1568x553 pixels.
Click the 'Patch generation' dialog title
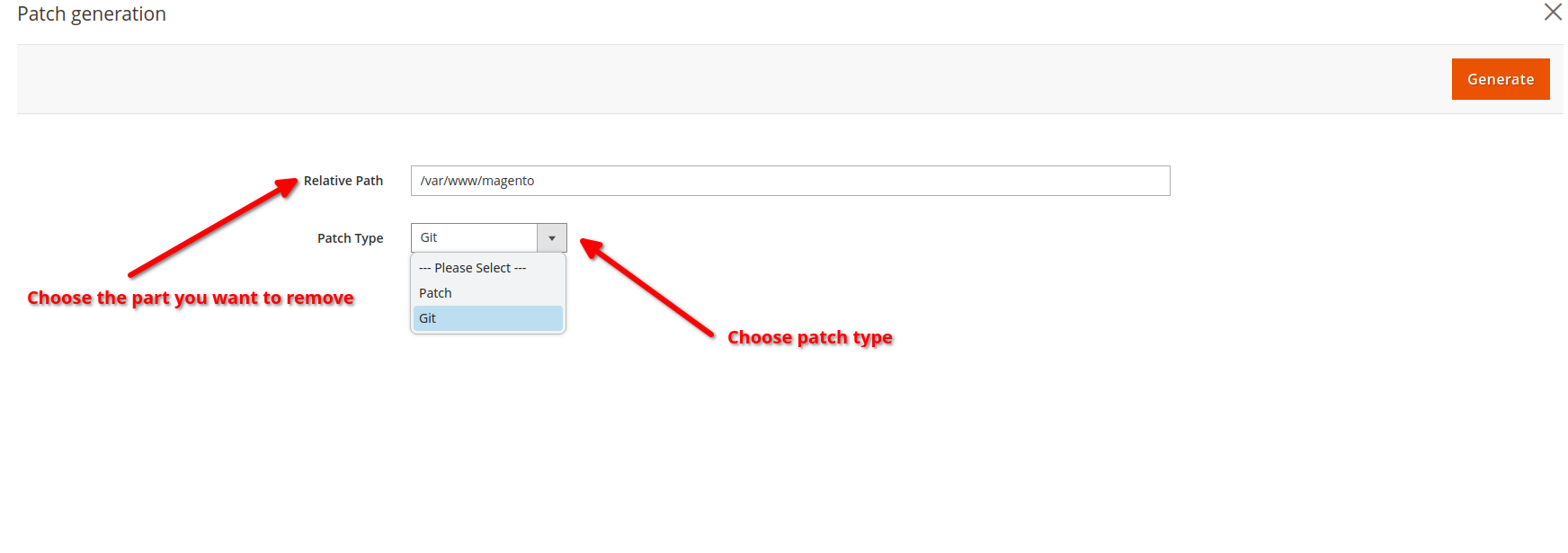pyautogui.click(x=92, y=14)
